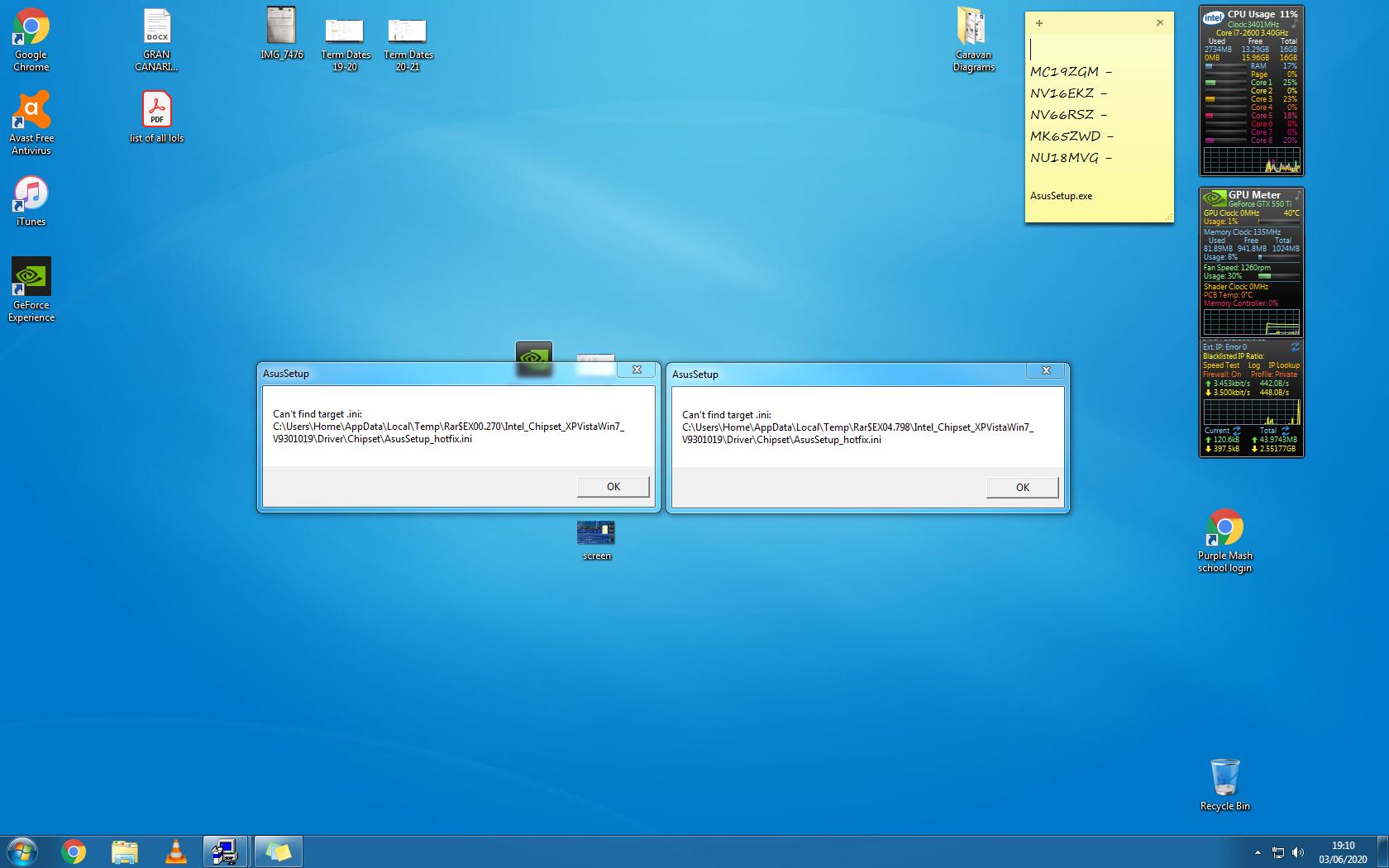Click the MC19ZGM line in sticky note
This screenshot has height=868, width=1389.
point(1071,72)
